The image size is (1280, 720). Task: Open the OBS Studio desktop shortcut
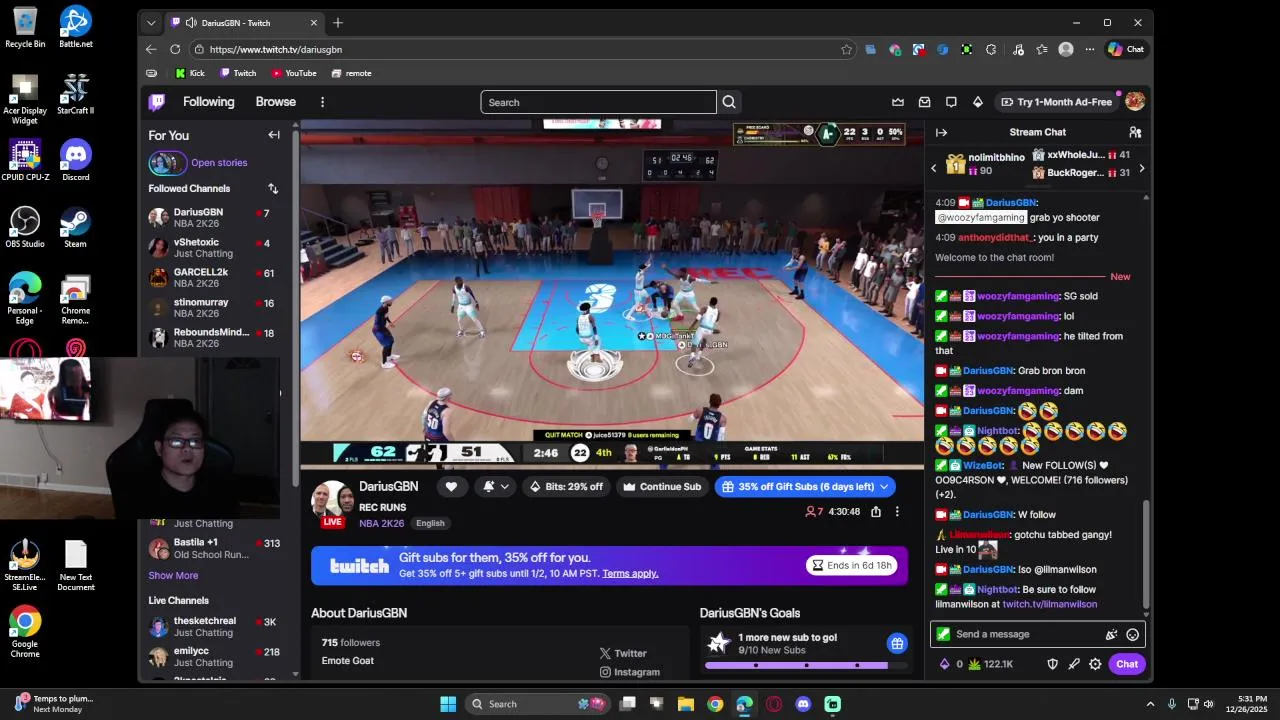pyautogui.click(x=25, y=227)
